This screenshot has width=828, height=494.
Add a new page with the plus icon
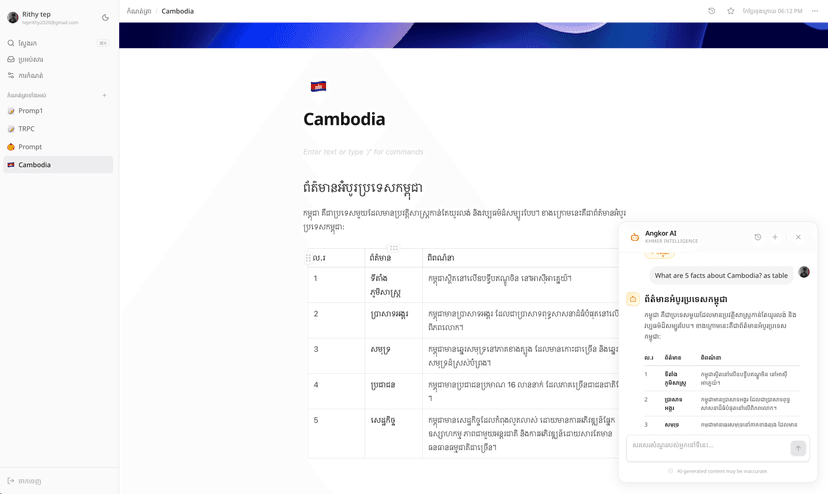[x=104, y=96]
